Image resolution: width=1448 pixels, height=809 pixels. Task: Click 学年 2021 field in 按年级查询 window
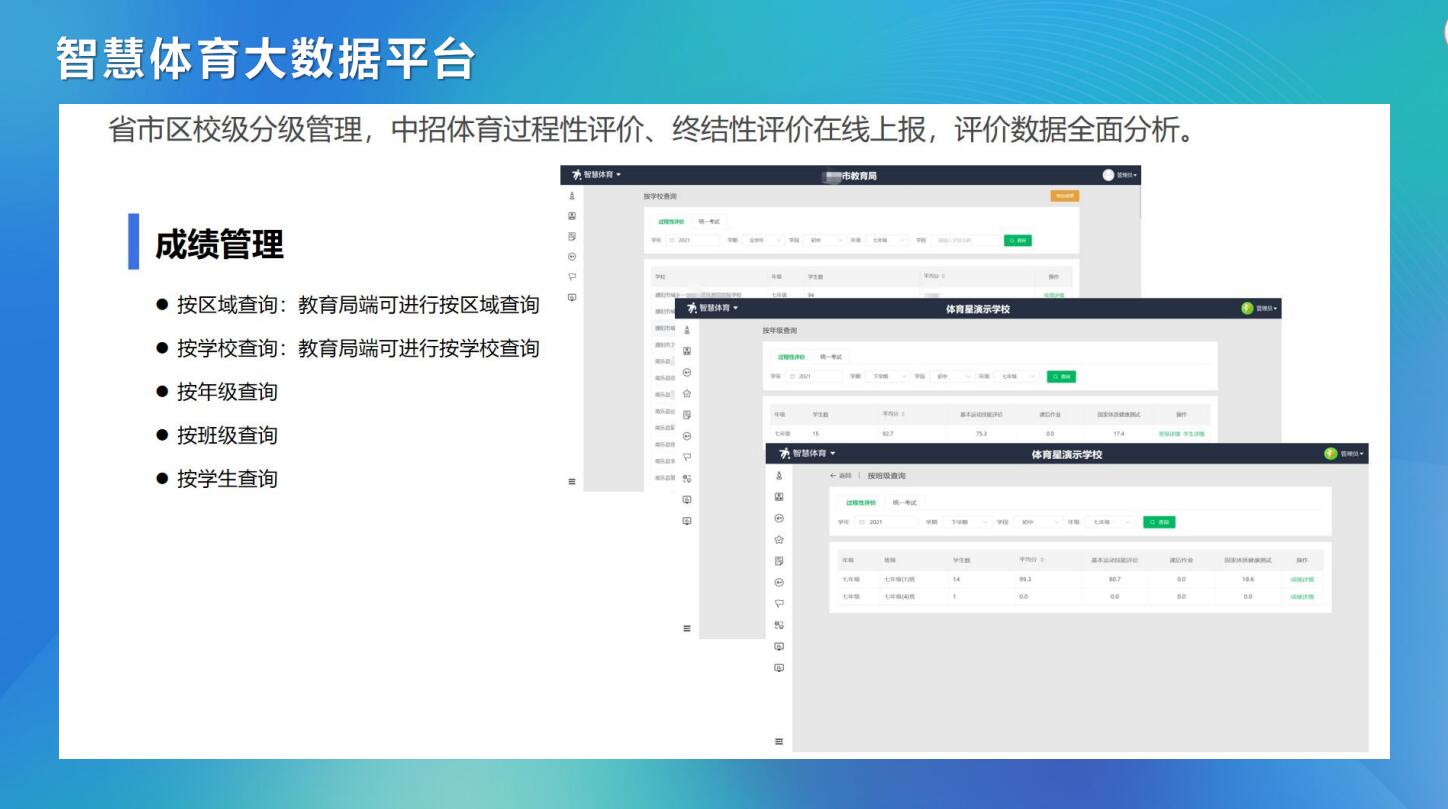pyautogui.click(x=814, y=376)
